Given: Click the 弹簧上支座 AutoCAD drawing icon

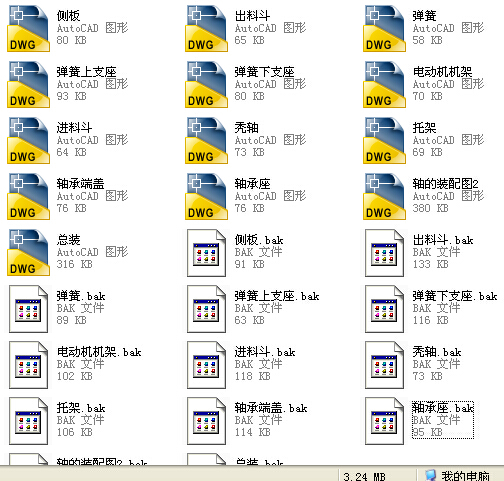Looking at the screenshot, I should pos(28,84).
